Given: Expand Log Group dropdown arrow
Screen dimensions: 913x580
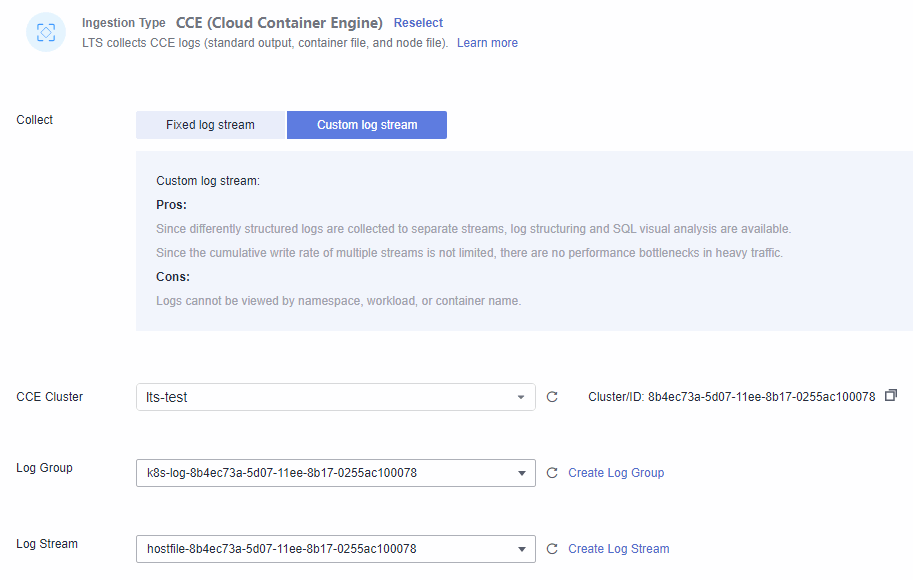Looking at the screenshot, I should [522, 473].
